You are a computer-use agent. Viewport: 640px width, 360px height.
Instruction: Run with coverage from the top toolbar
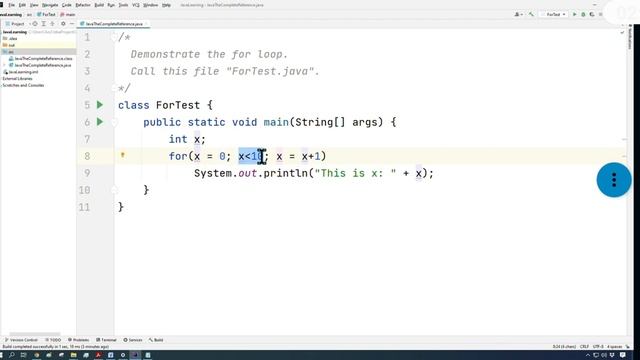[x=591, y=14]
